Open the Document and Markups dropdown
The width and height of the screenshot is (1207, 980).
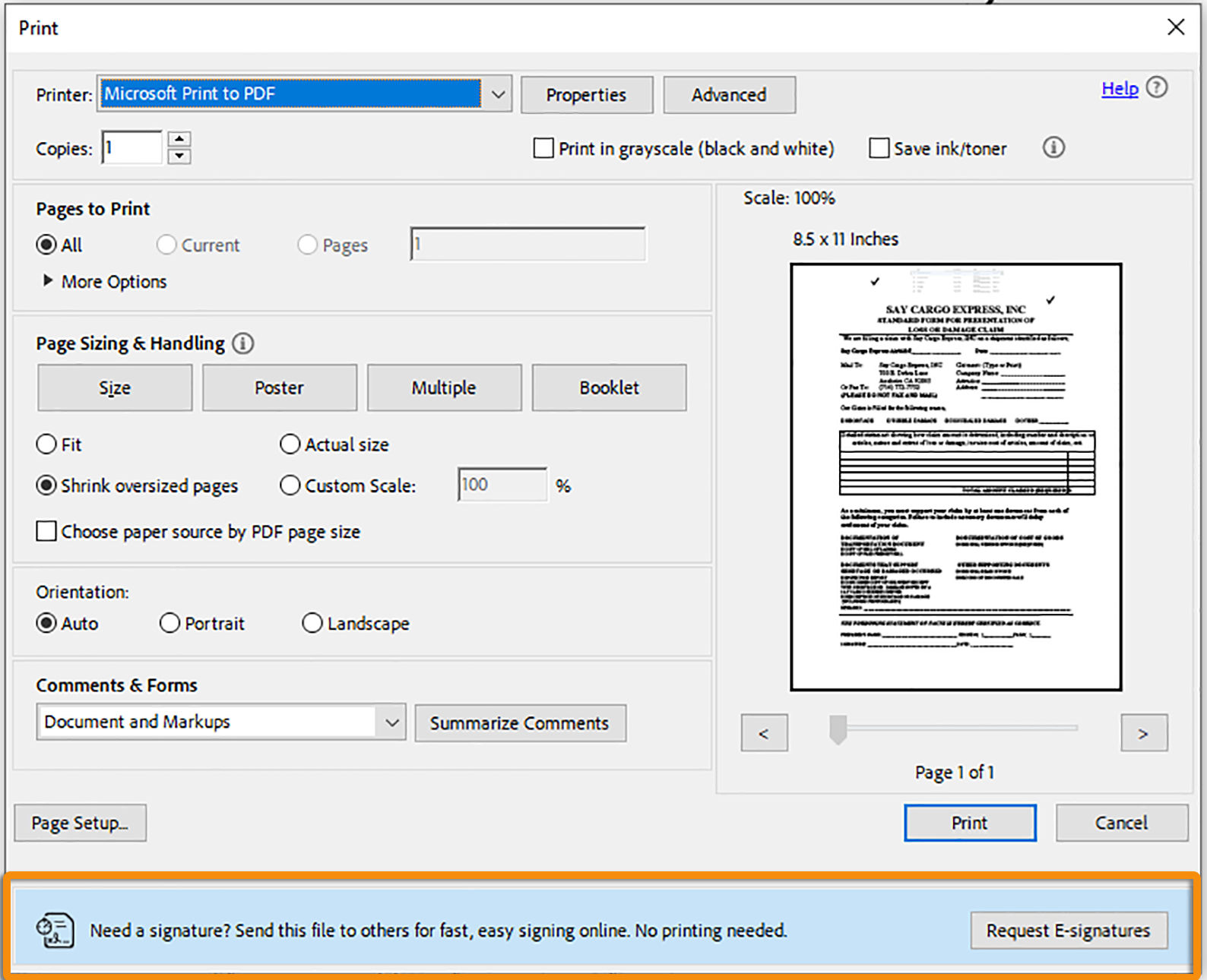pyautogui.click(x=391, y=722)
